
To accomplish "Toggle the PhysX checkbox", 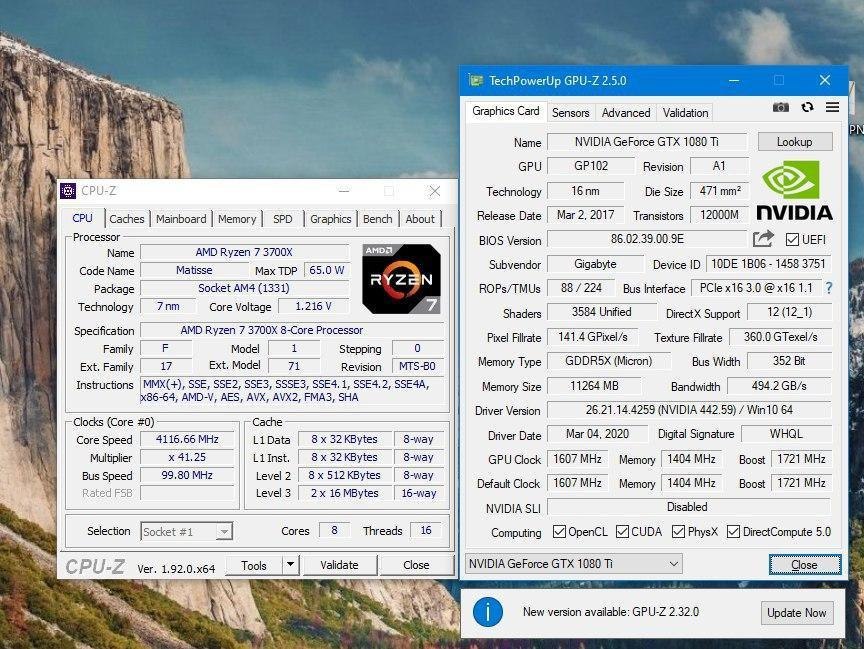I will [678, 532].
